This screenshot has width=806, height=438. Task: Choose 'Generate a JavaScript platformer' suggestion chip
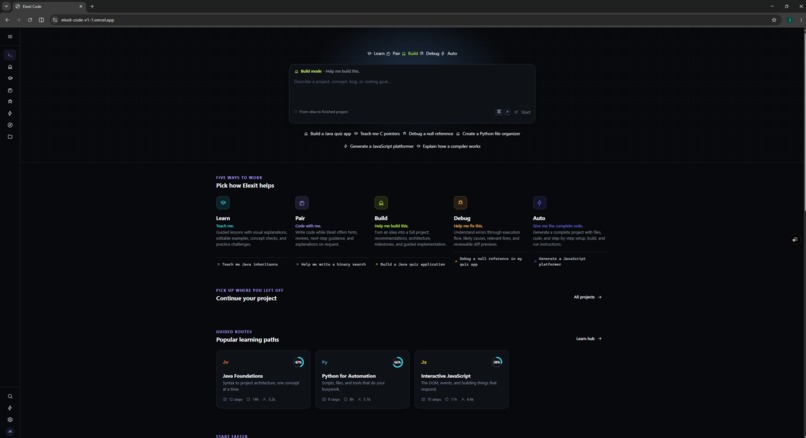pos(378,147)
